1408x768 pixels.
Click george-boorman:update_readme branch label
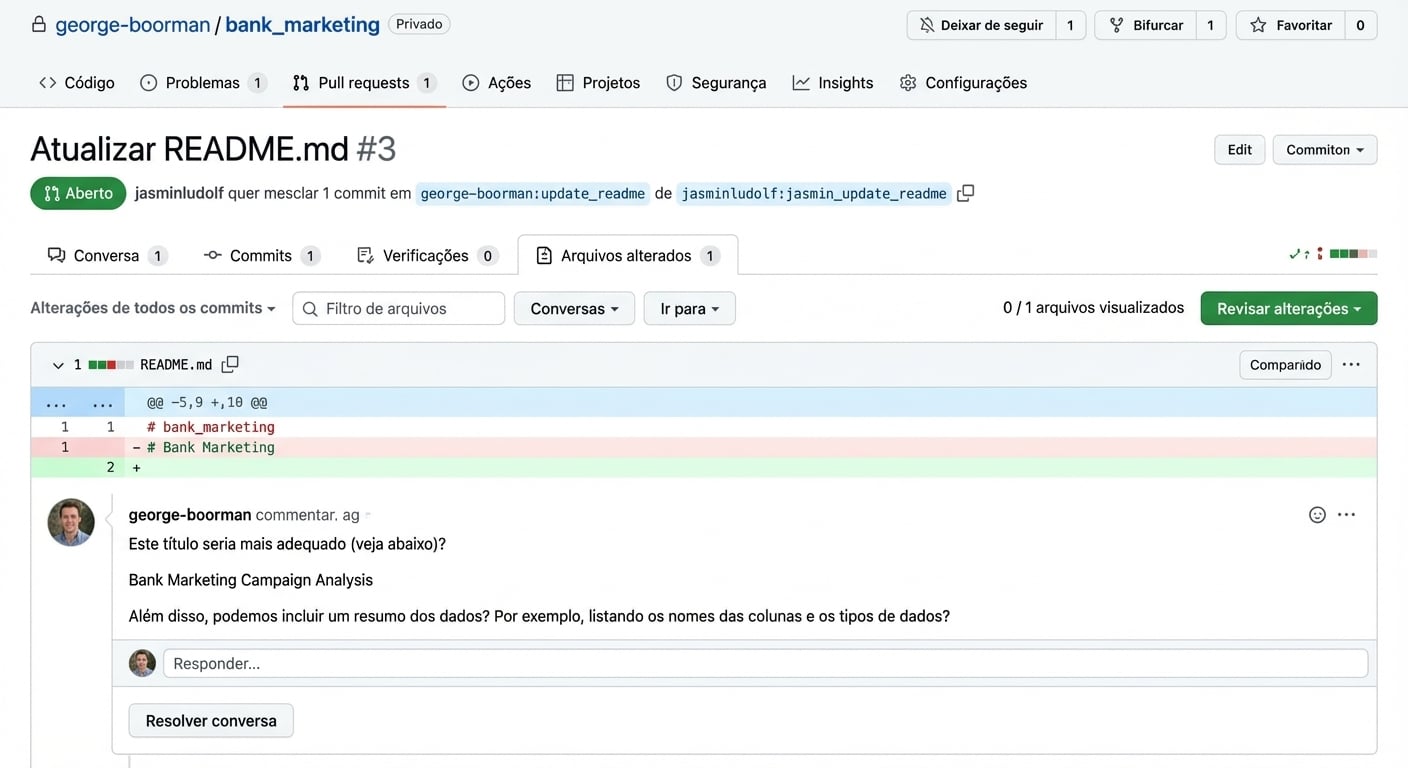(533, 194)
